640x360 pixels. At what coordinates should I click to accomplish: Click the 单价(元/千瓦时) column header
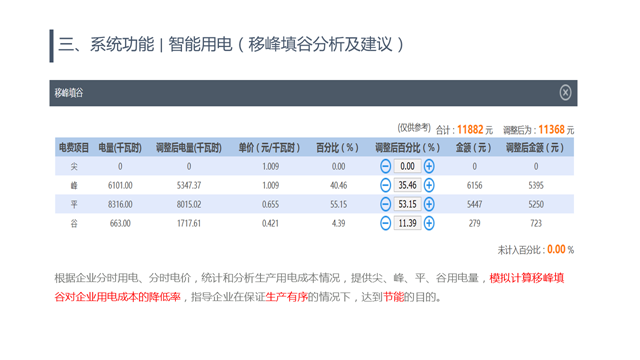[x=270, y=148]
